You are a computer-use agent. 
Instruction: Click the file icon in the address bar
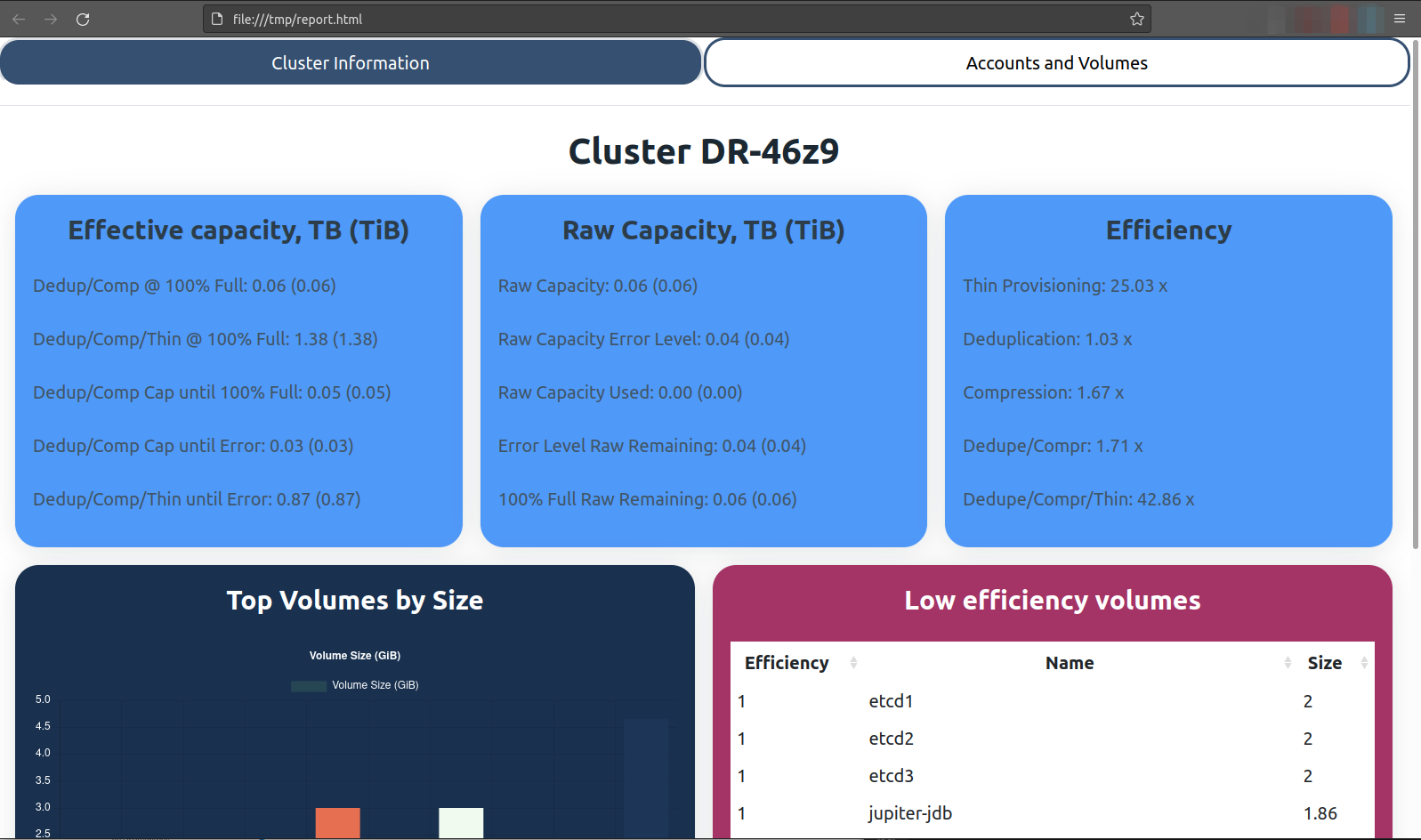tap(217, 19)
